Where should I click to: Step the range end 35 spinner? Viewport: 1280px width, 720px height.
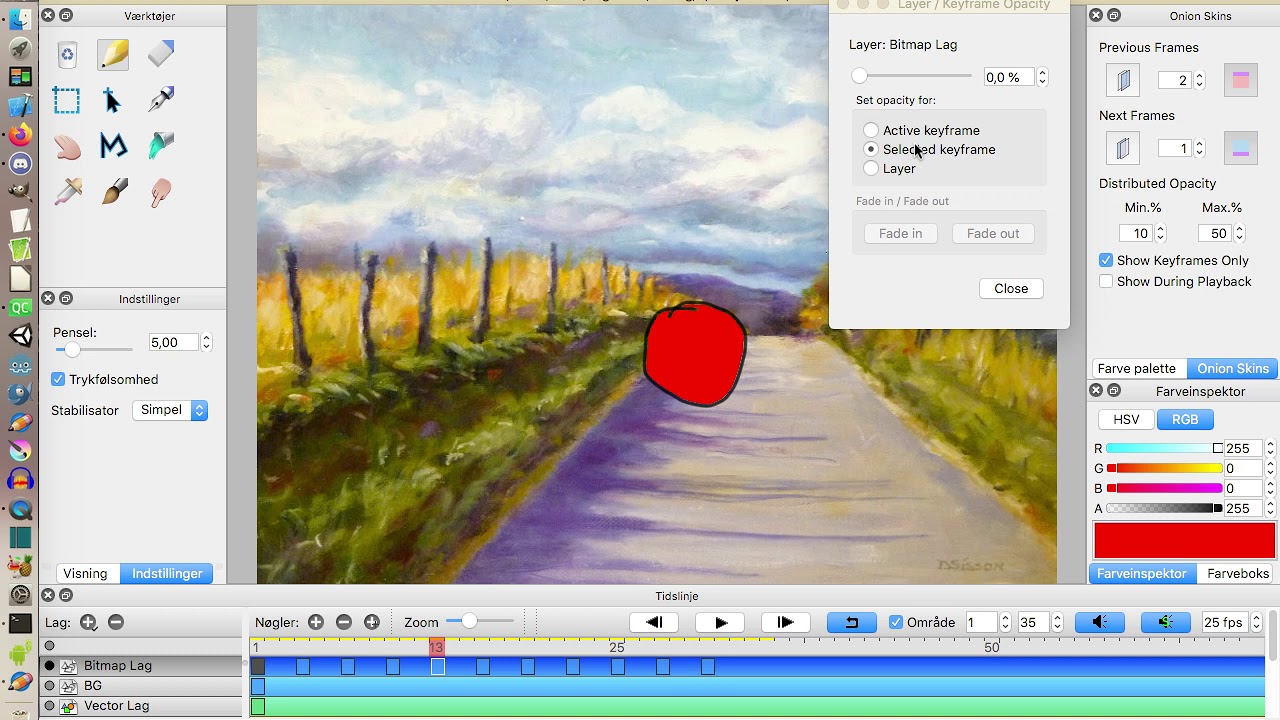pyautogui.click(x=1057, y=622)
